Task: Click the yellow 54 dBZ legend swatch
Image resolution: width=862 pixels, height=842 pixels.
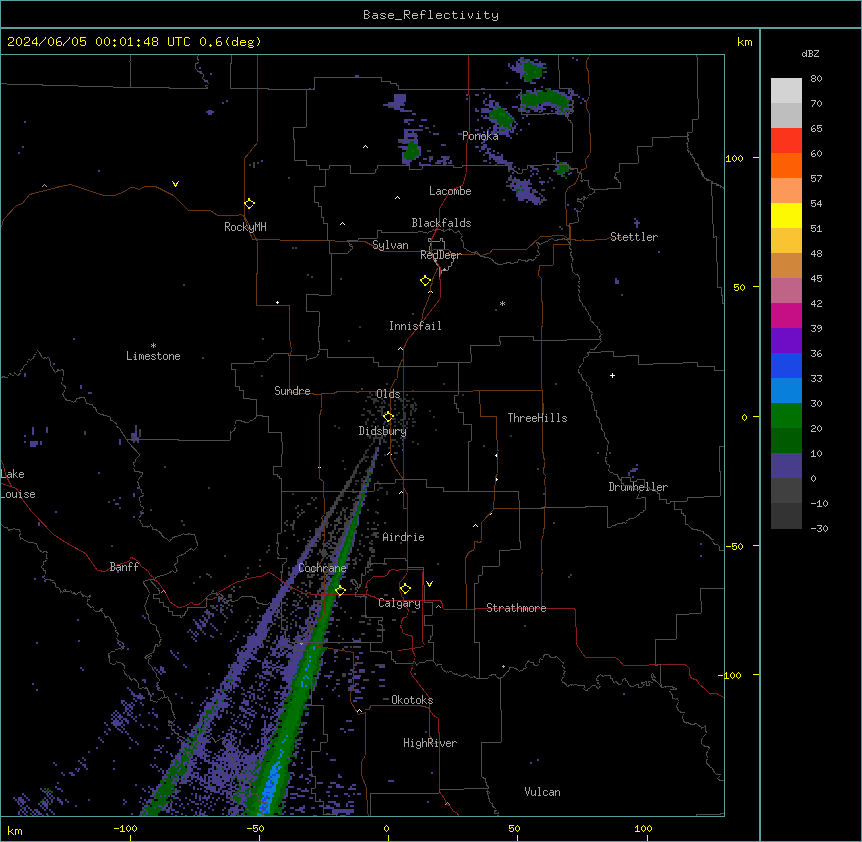Action: pos(786,215)
